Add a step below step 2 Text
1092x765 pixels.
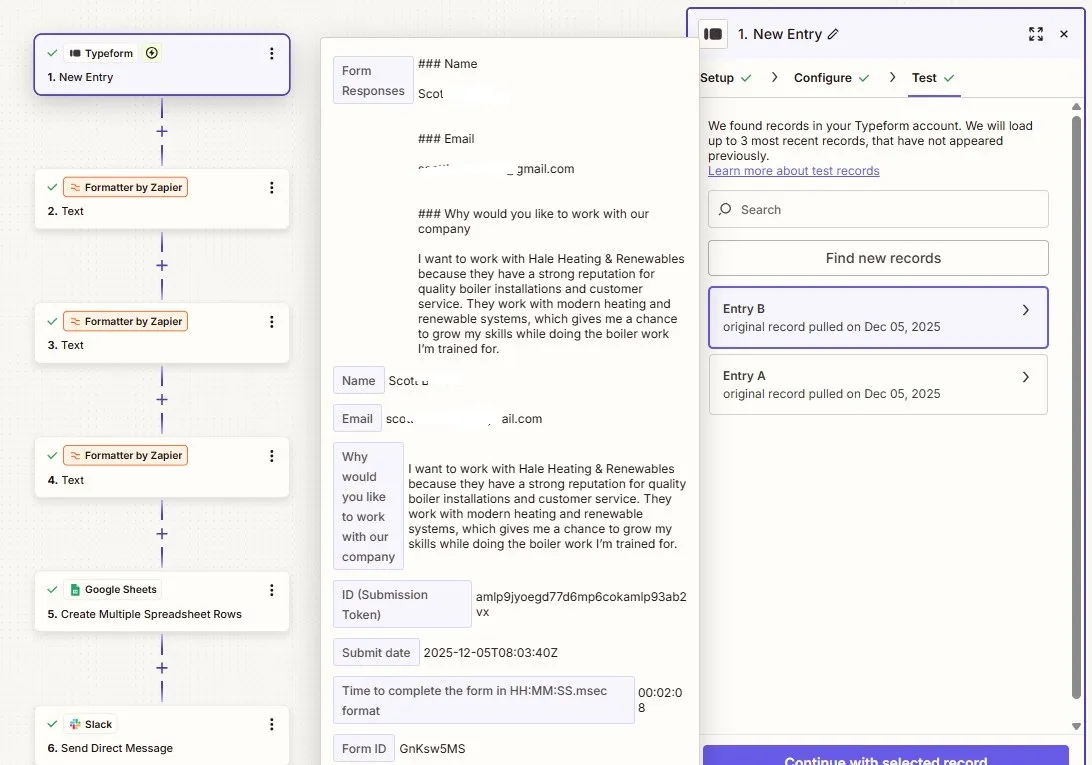(162, 265)
